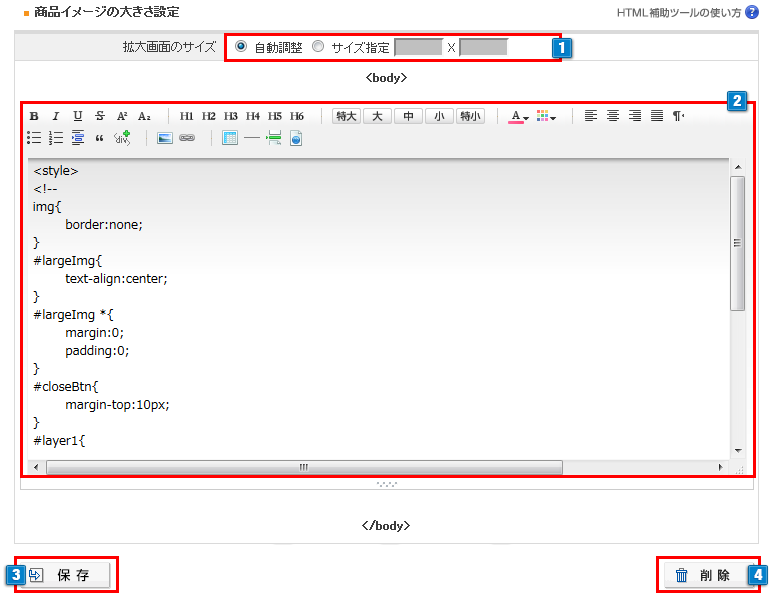The width and height of the screenshot is (777, 600).
Task: Apply center text alignment
Action: pos(613,116)
